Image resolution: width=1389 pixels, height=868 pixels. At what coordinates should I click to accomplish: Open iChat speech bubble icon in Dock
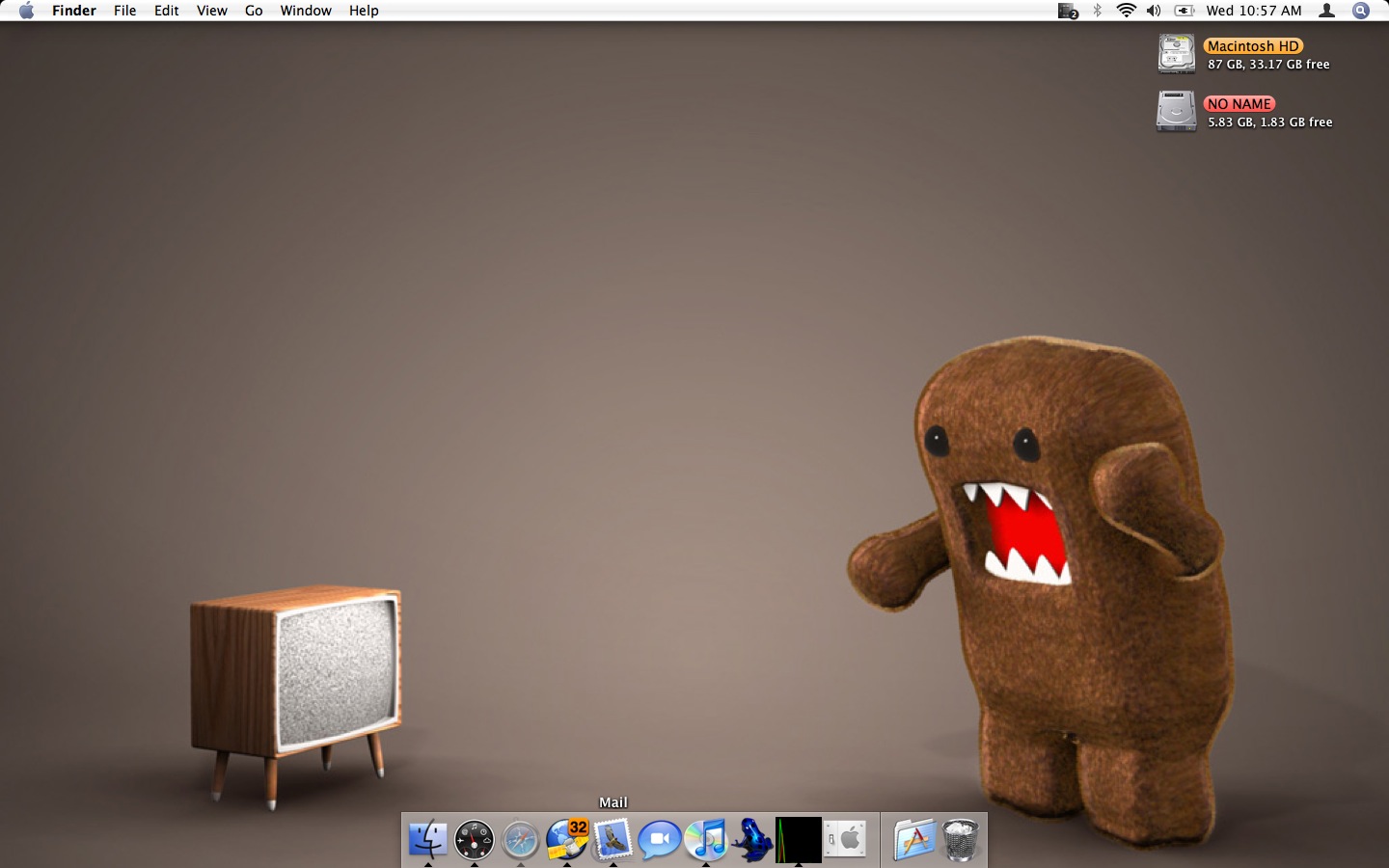(660, 840)
